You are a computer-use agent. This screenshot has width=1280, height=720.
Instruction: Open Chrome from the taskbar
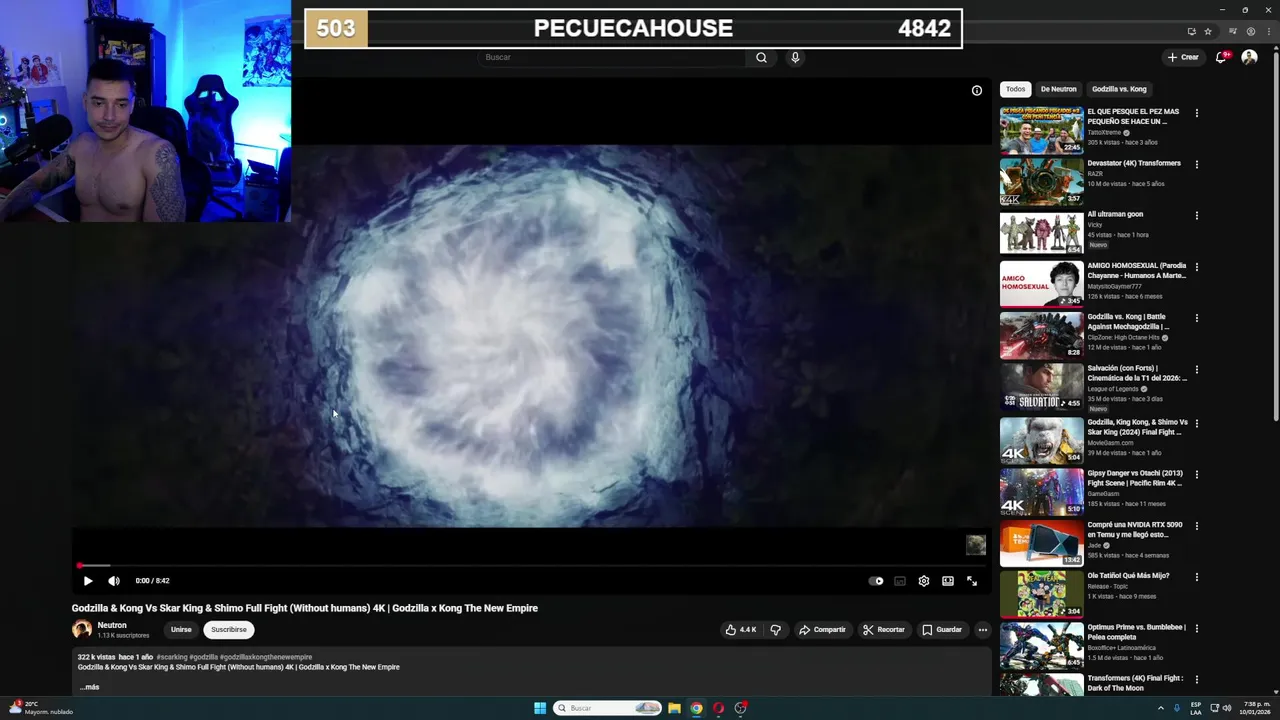(696, 708)
